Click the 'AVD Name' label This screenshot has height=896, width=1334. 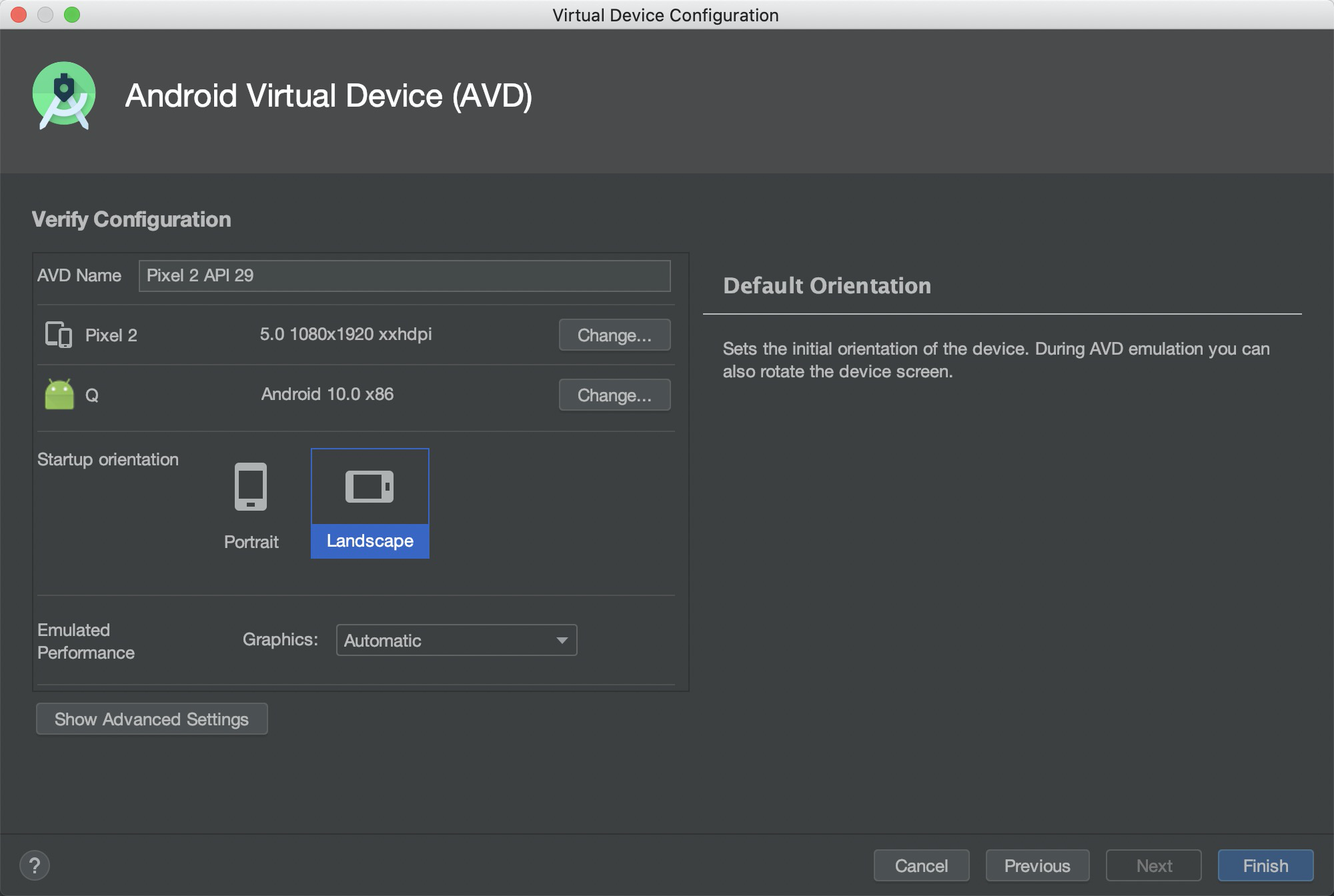coord(79,275)
